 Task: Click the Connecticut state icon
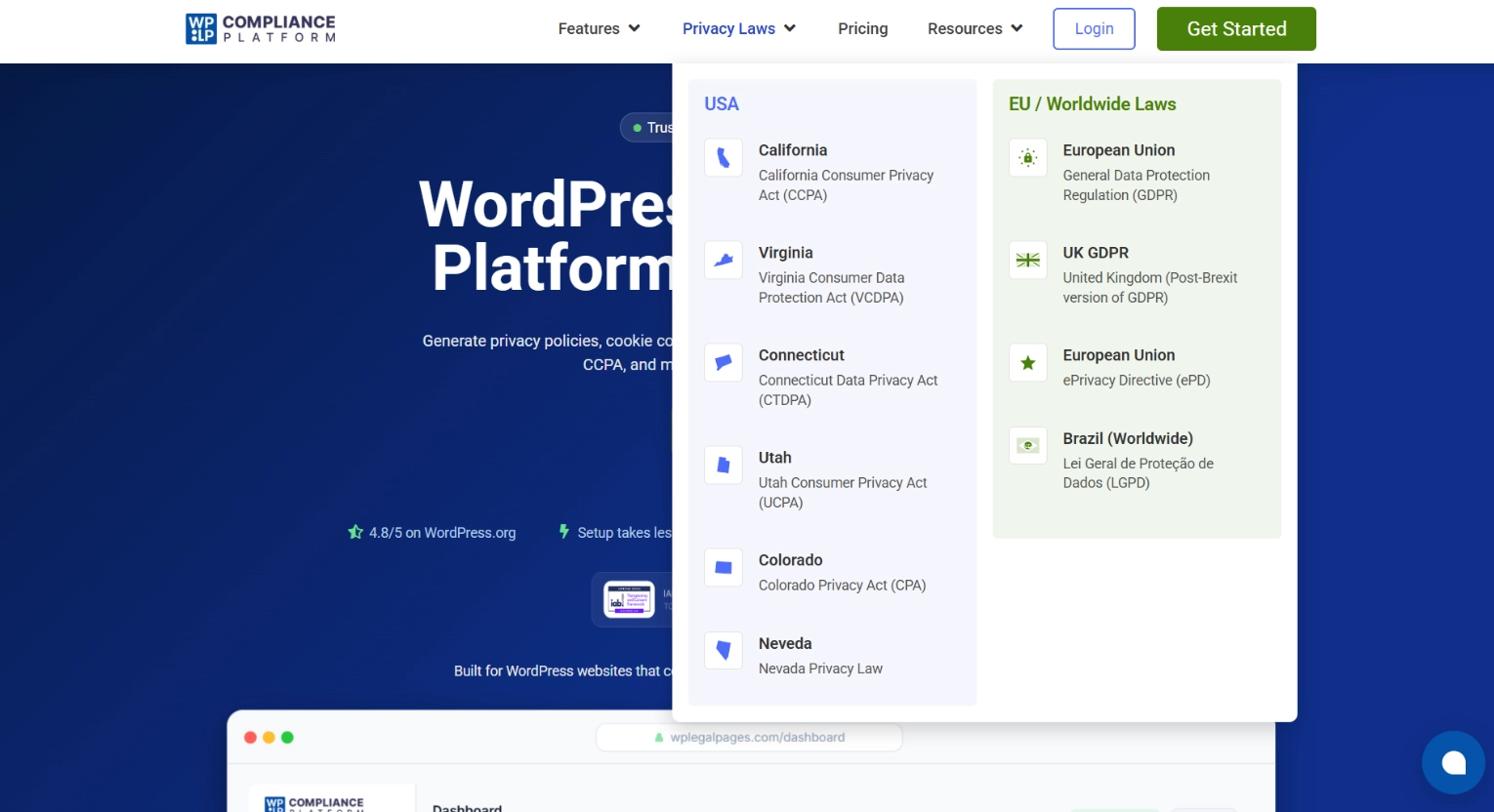[x=724, y=363]
